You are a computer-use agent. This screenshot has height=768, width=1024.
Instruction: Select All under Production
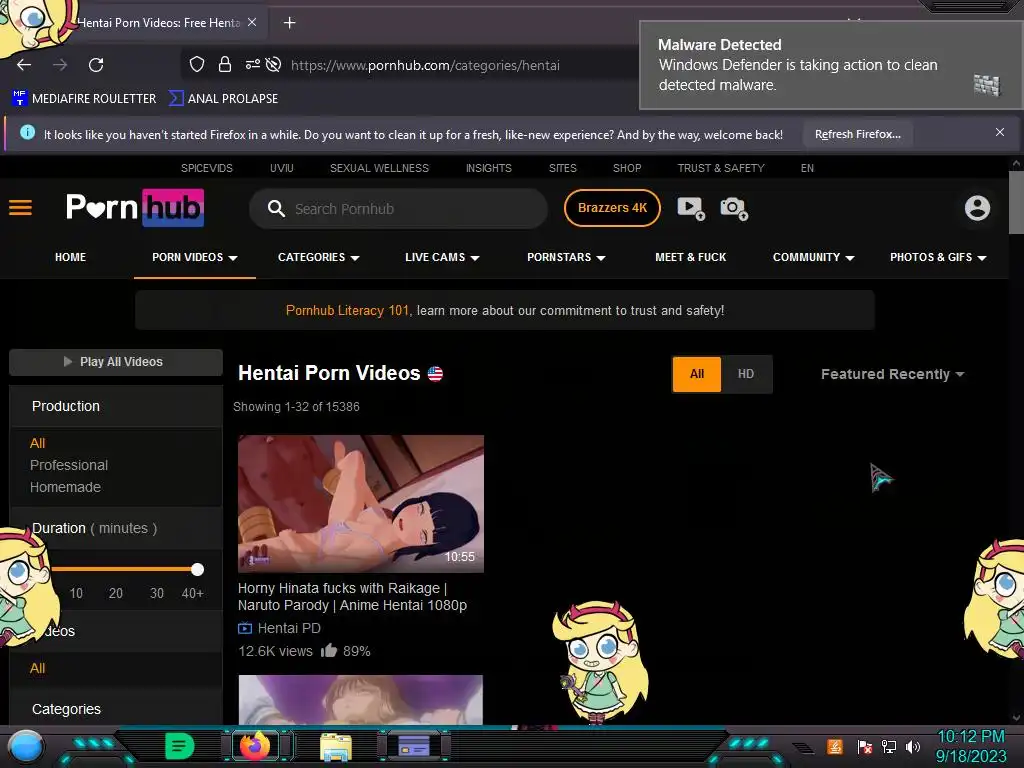pyautogui.click(x=37, y=443)
